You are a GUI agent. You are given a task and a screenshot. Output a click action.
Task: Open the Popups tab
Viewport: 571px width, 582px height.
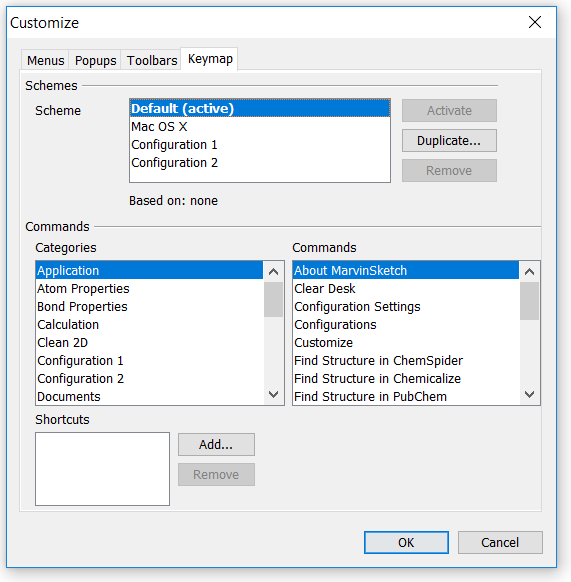pos(95,60)
